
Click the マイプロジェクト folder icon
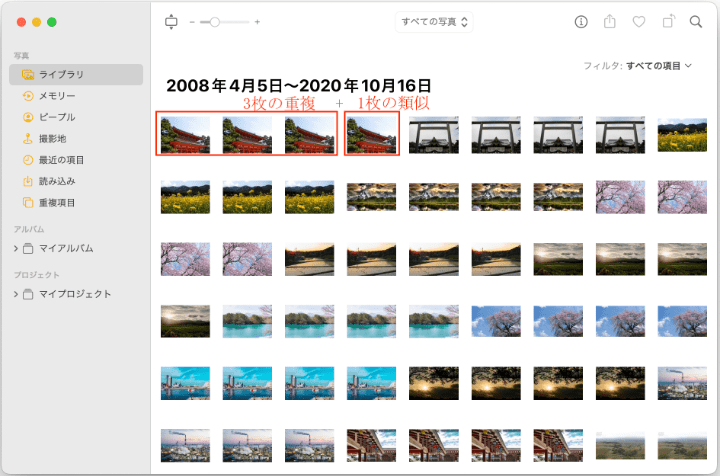pos(28,294)
